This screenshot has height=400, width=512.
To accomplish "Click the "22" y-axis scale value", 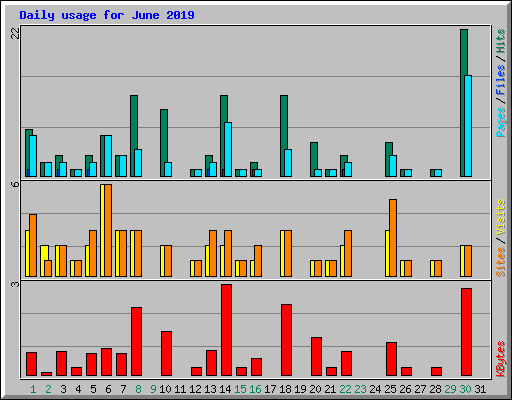I will pyautogui.click(x=15, y=33).
